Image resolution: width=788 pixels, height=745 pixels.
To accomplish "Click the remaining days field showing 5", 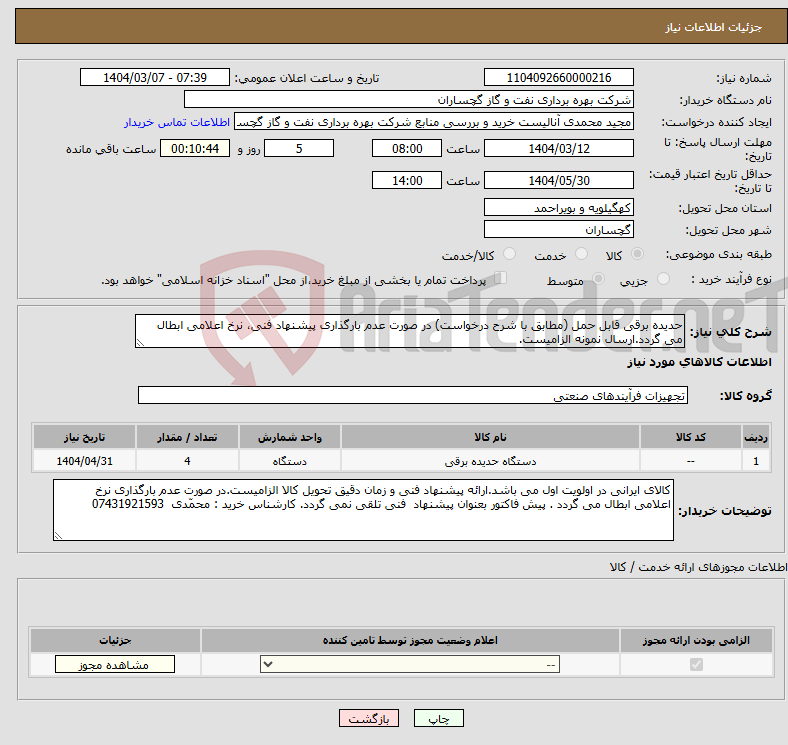I will (x=299, y=149).
